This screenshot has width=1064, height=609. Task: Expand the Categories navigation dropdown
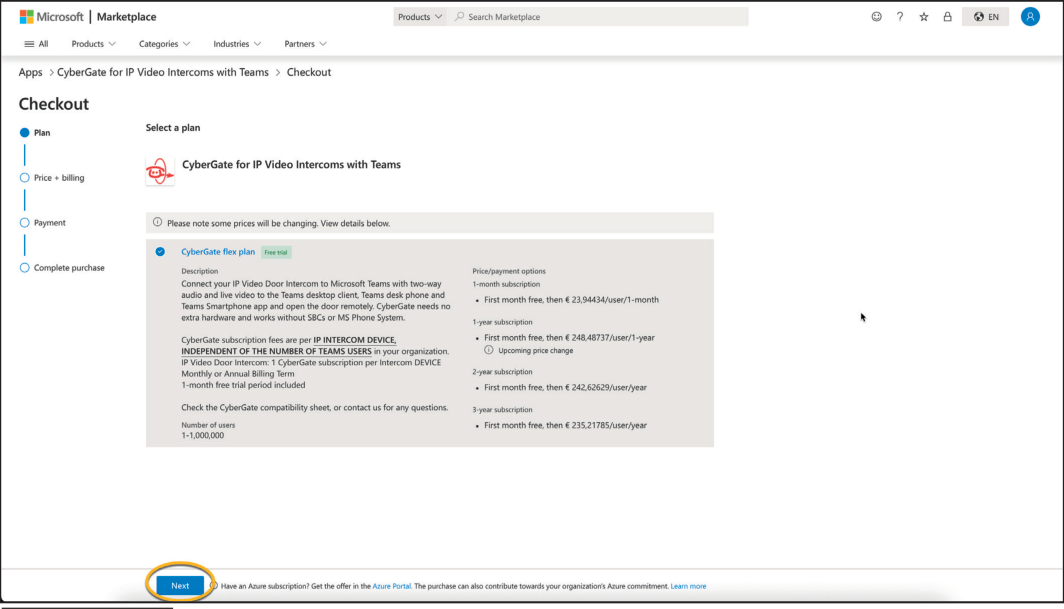164,44
